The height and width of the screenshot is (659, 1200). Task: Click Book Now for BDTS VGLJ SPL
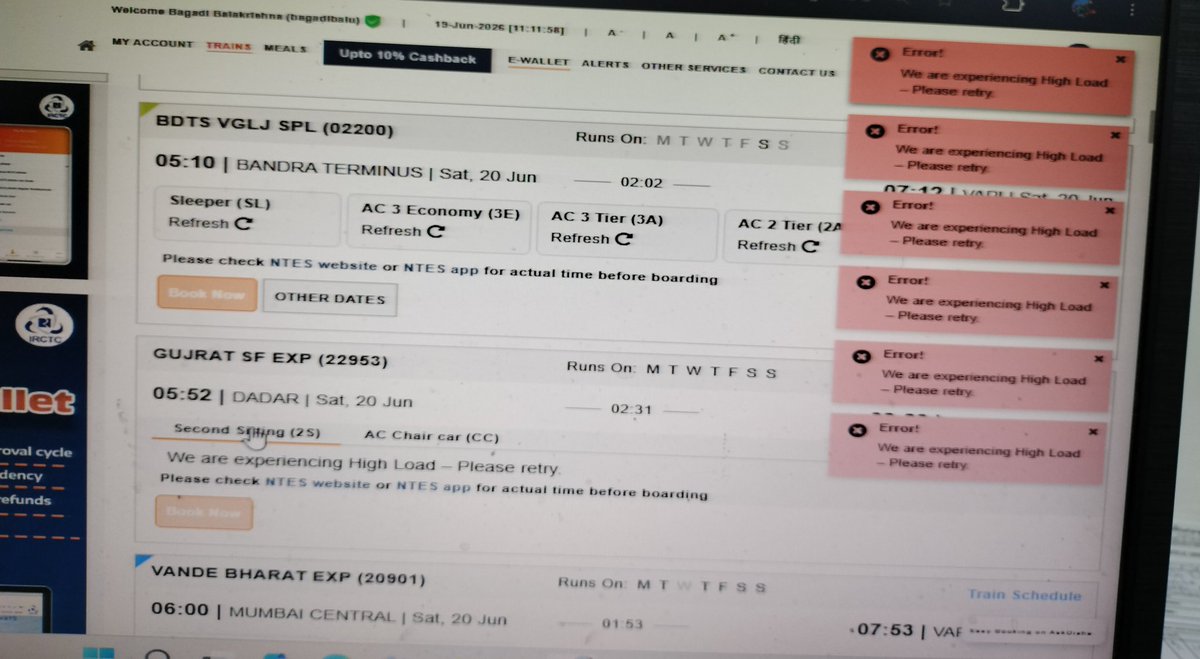click(x=207, y=294)
